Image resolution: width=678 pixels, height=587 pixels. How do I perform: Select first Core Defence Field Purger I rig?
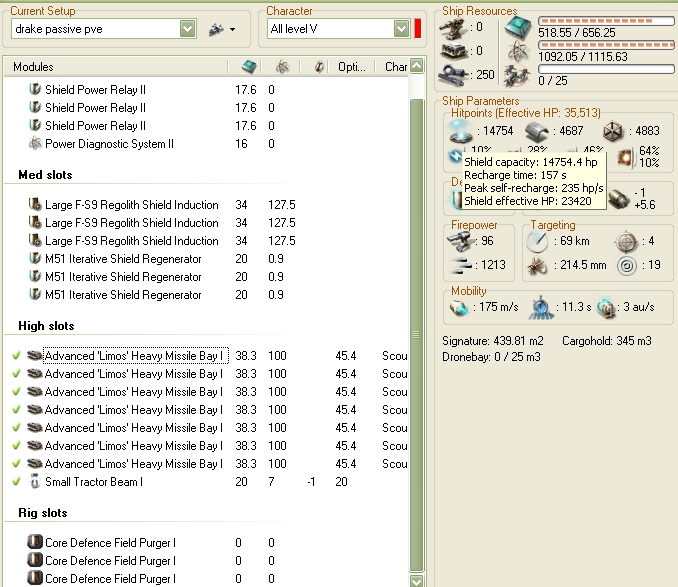click(x=110, y=543)
